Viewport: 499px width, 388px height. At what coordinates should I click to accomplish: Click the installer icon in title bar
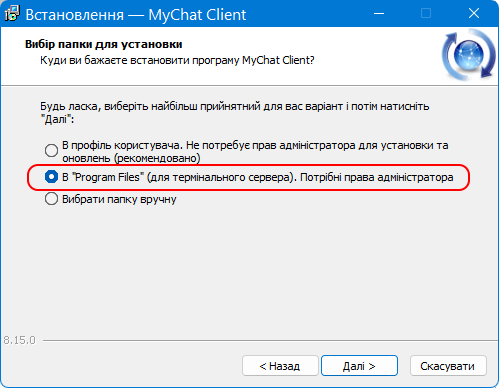(x=12, y=14)
